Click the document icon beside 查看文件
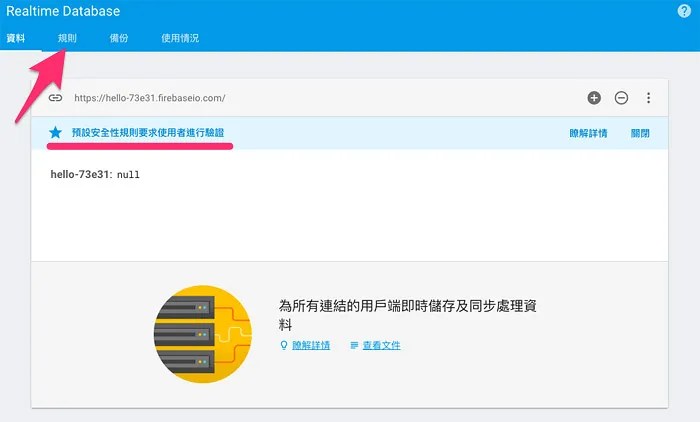 354,345
